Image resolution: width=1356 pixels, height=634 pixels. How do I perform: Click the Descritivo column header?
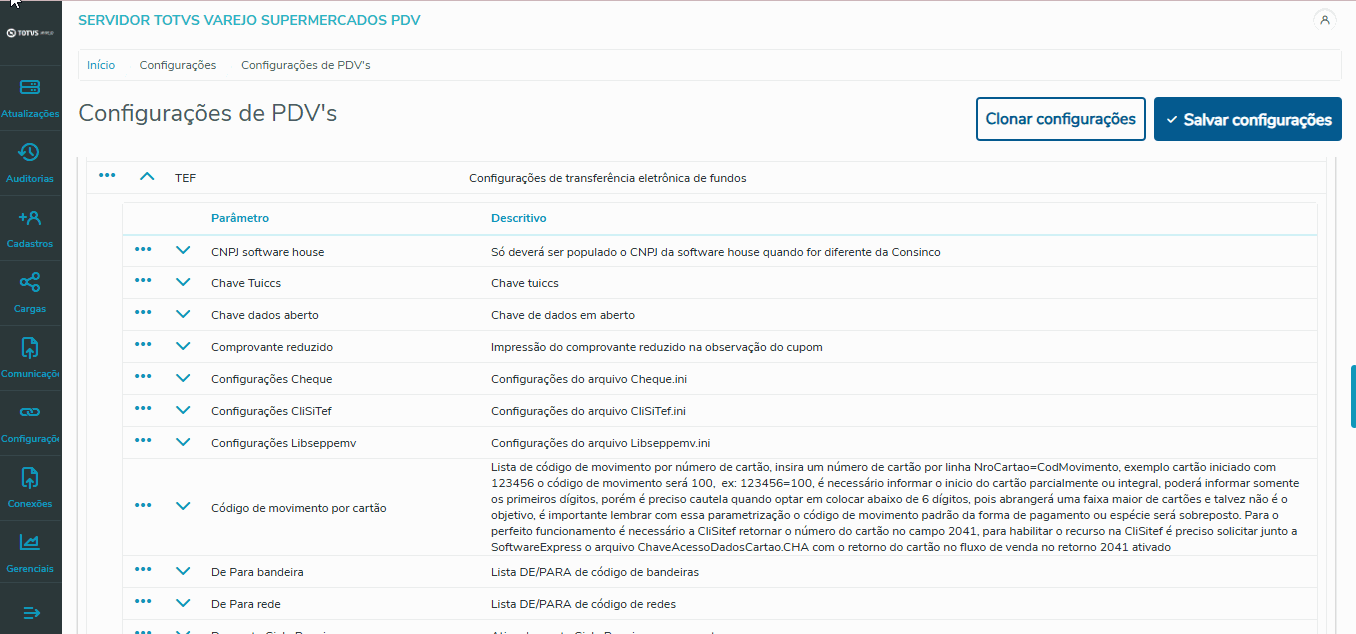point(519,218)
